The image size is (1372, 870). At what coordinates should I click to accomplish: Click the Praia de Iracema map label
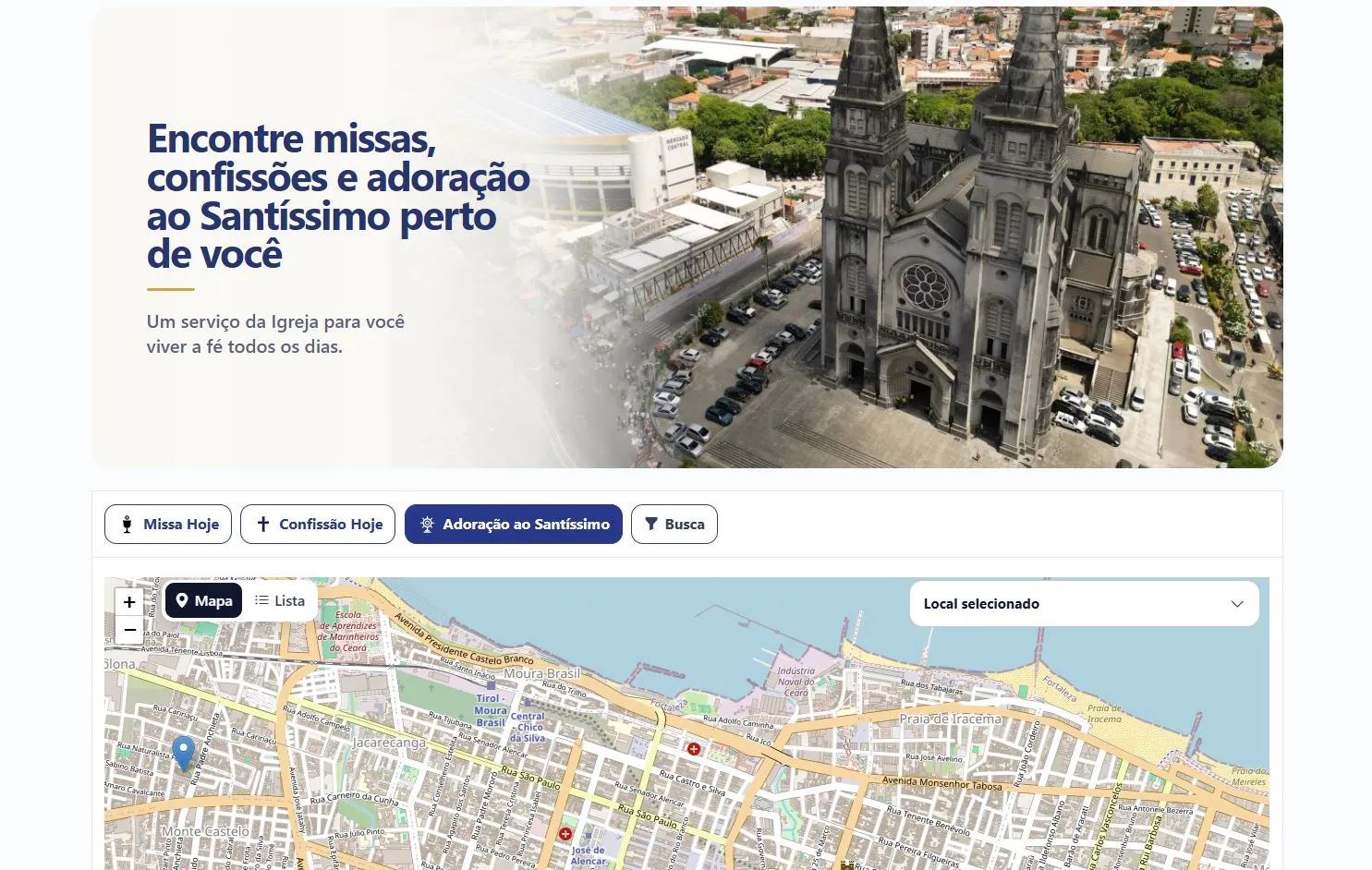[x=950, y=719]
